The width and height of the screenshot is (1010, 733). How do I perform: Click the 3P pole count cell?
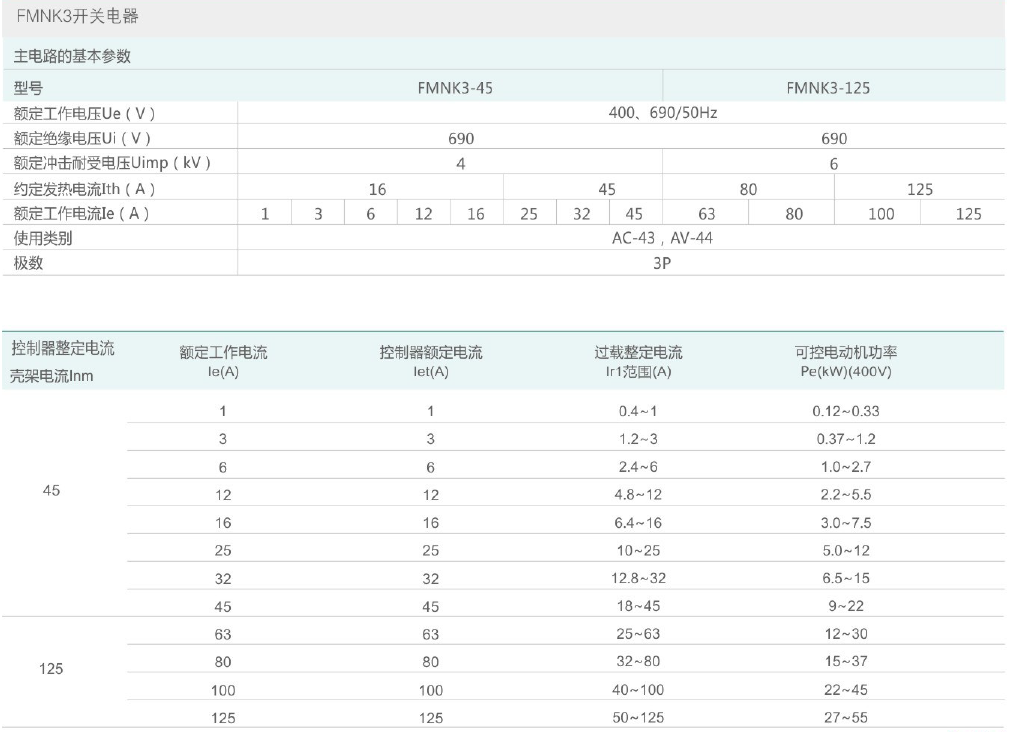point(662,263)
